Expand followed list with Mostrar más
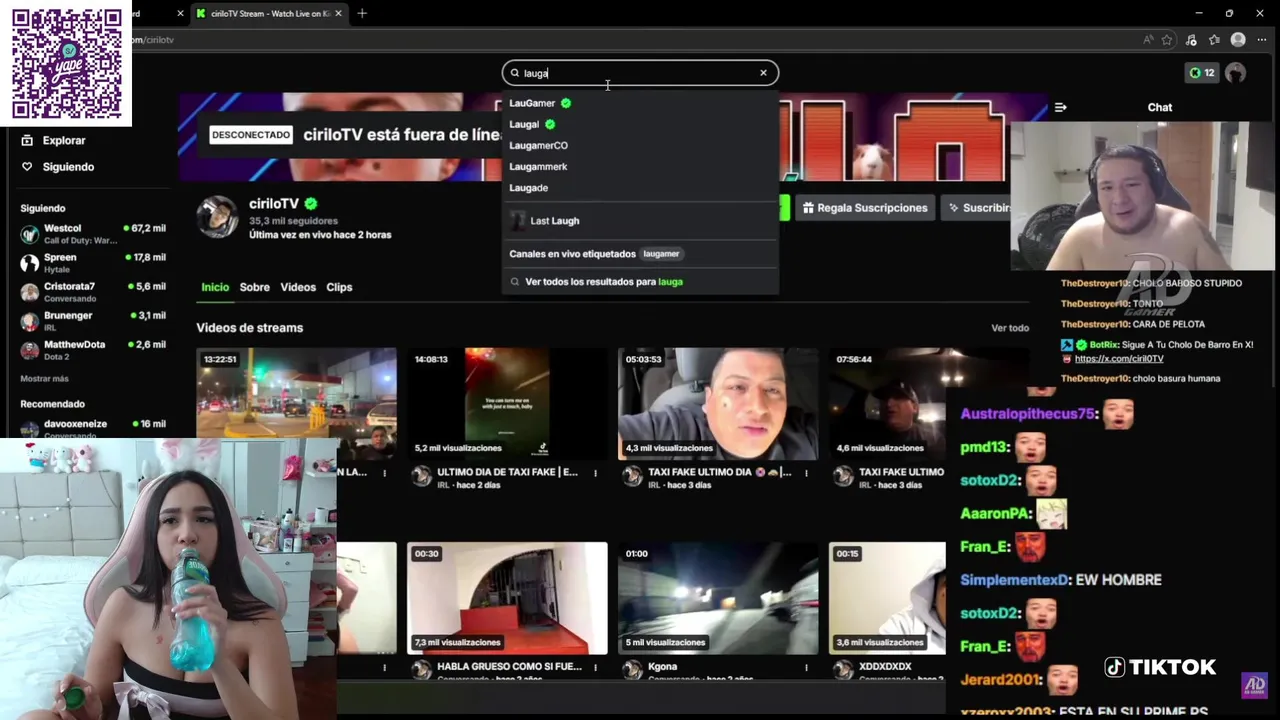The image size is (1280, 720). 45,379
